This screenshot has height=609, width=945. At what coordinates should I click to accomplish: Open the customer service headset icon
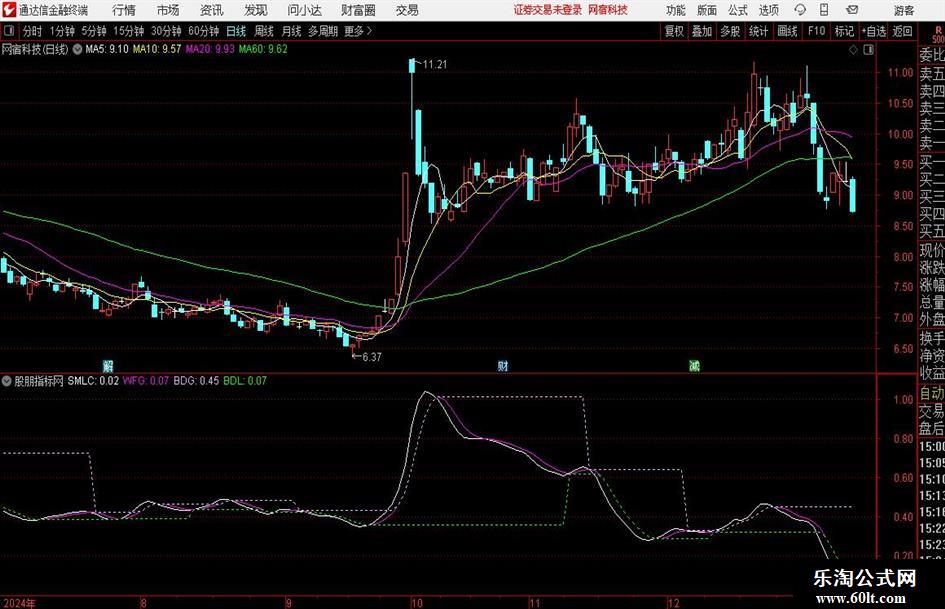[800, 10]
